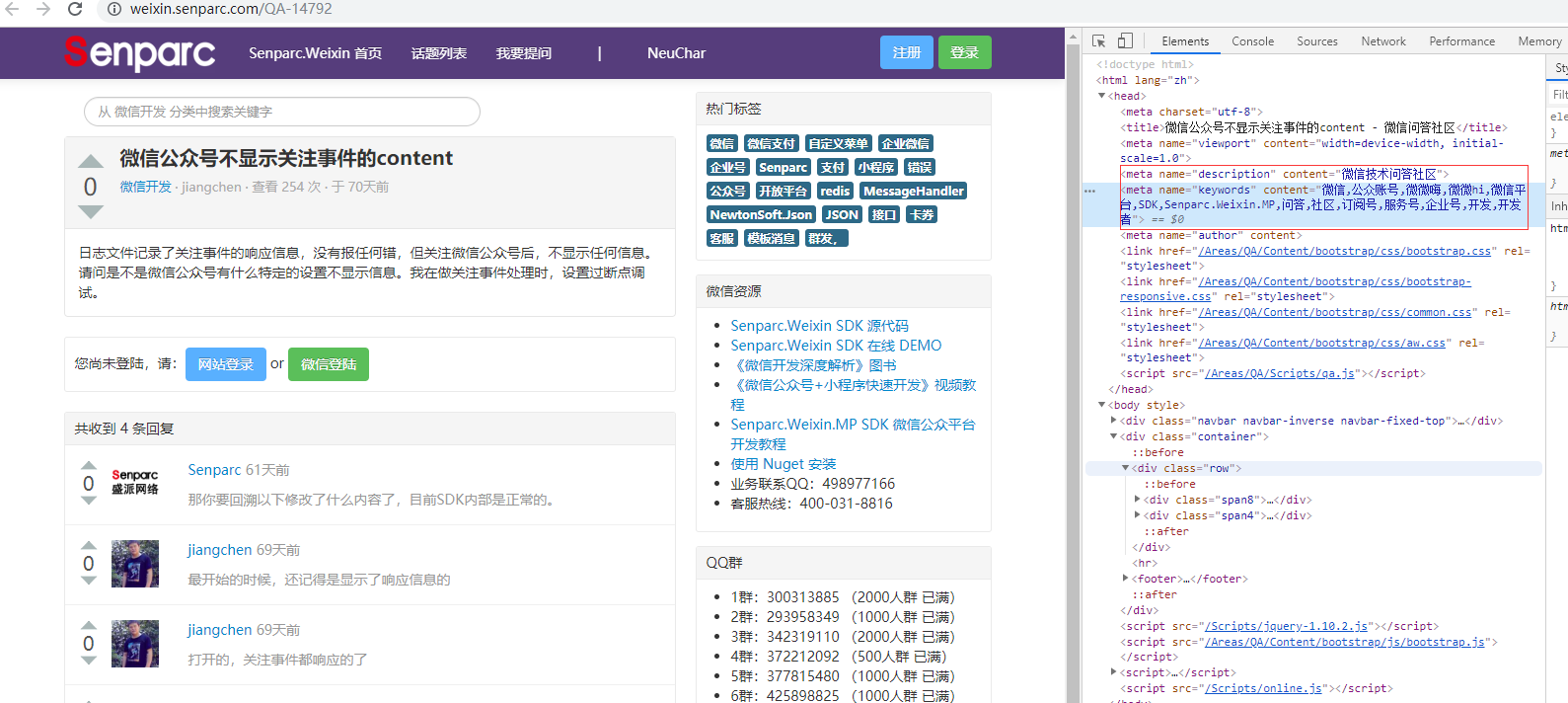1568x703 pixels.
Task: Downvote the main question arrow
Action: 91,211
